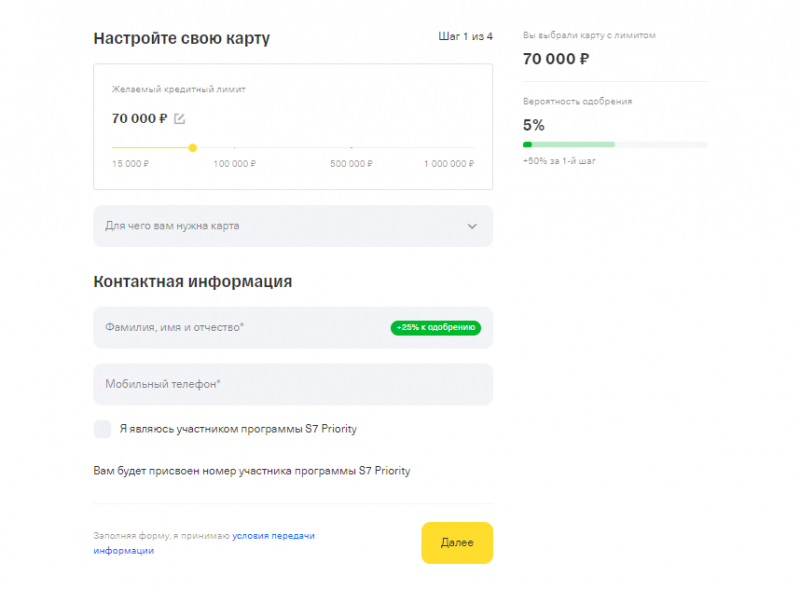Screen dimensions: 800x590
Task: Open the Для чего вам нужна карта dropdown
Action: coord(290,226)
